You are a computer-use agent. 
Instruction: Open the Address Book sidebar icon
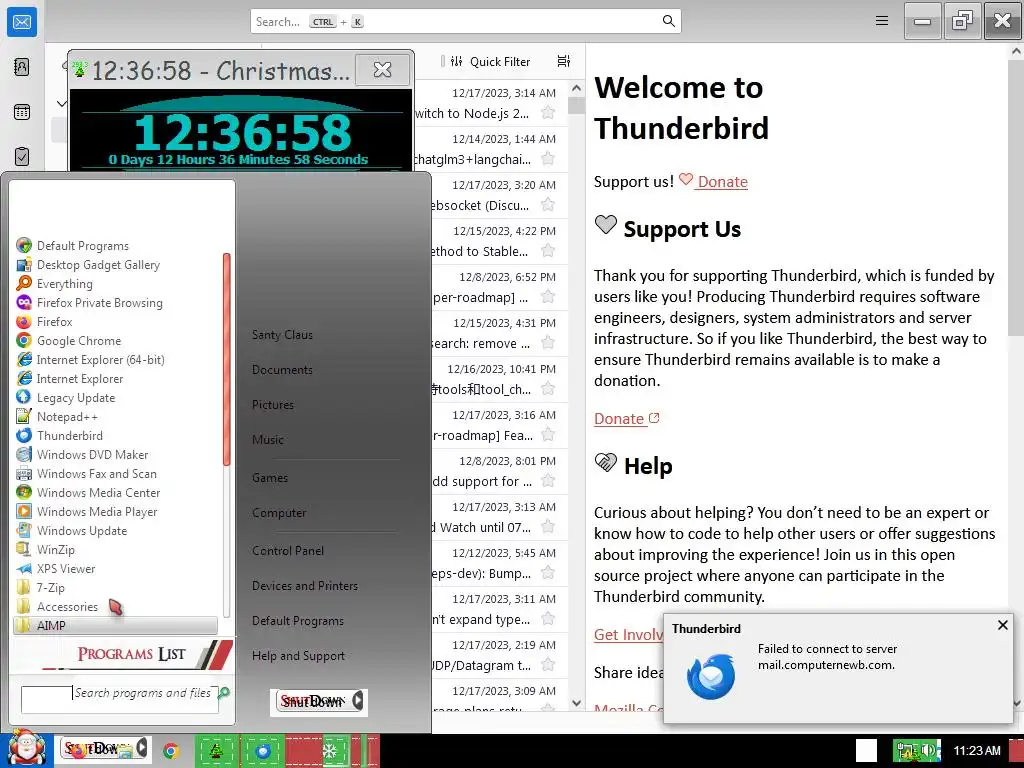(22, 67)
